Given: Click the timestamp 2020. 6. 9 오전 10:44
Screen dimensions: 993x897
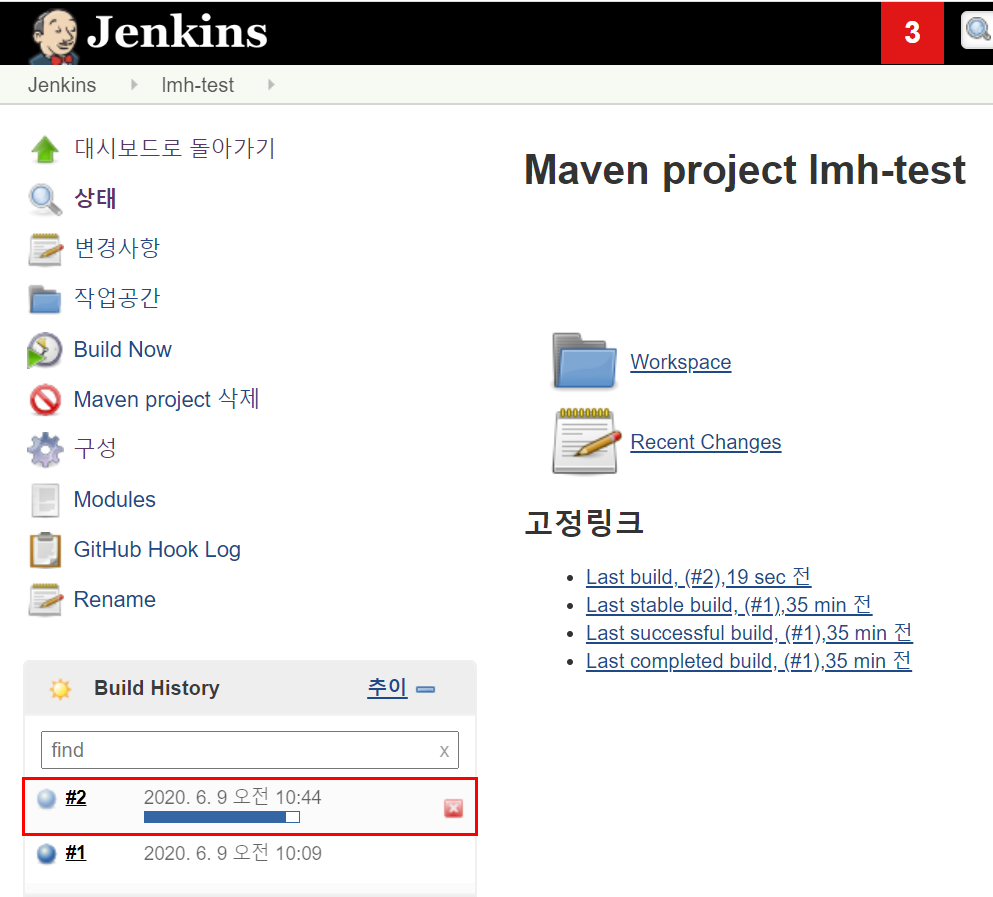Looking at the screenshot, I should click(x=232, y=797).
